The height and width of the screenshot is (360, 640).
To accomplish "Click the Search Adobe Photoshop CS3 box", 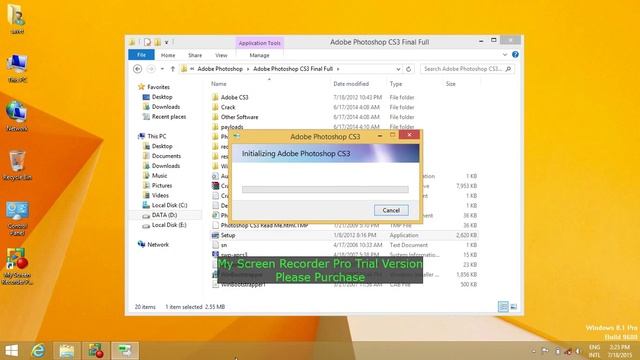I will pyautogui.click(x=467, y=69).
